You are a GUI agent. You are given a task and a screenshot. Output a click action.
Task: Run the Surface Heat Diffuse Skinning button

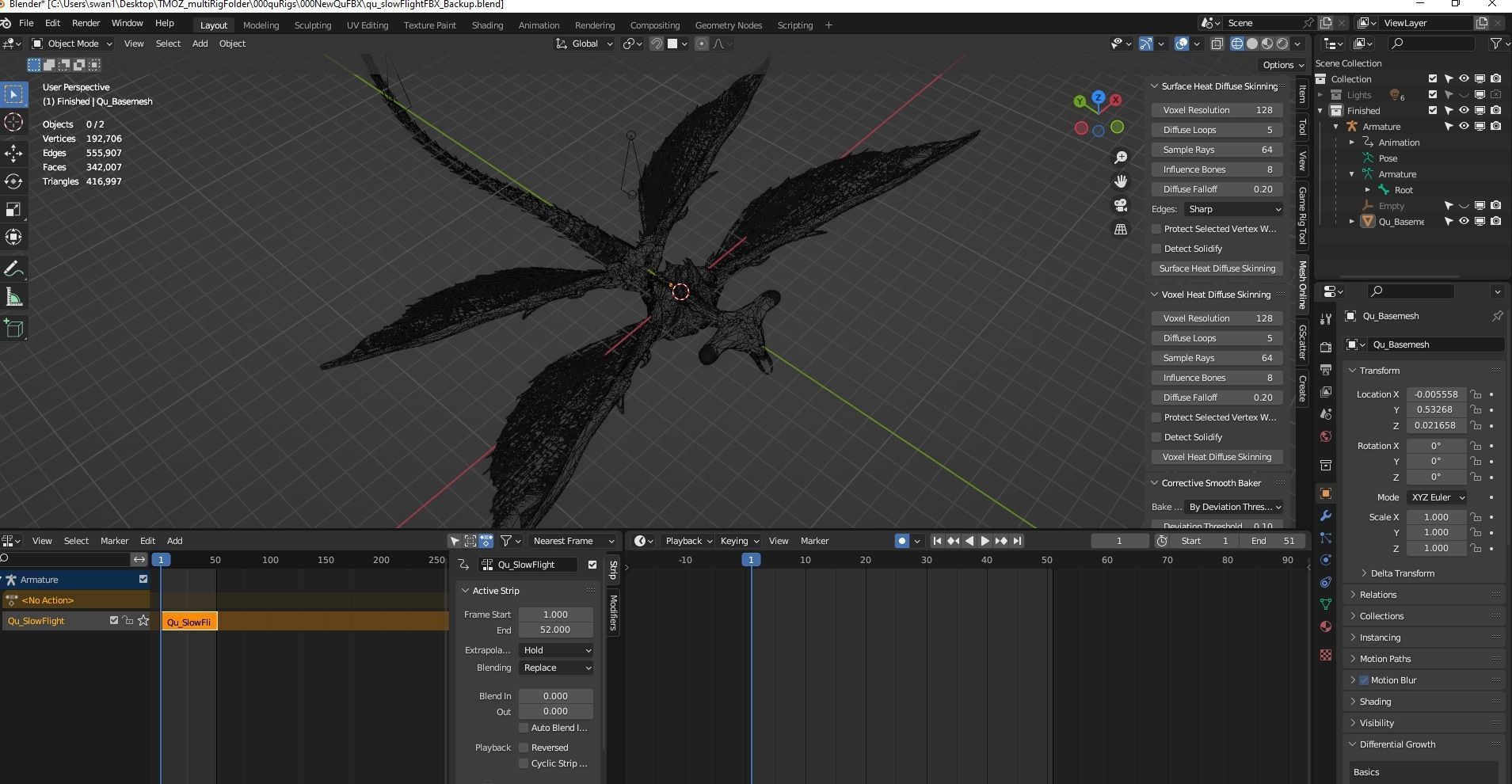(1217, 268)
